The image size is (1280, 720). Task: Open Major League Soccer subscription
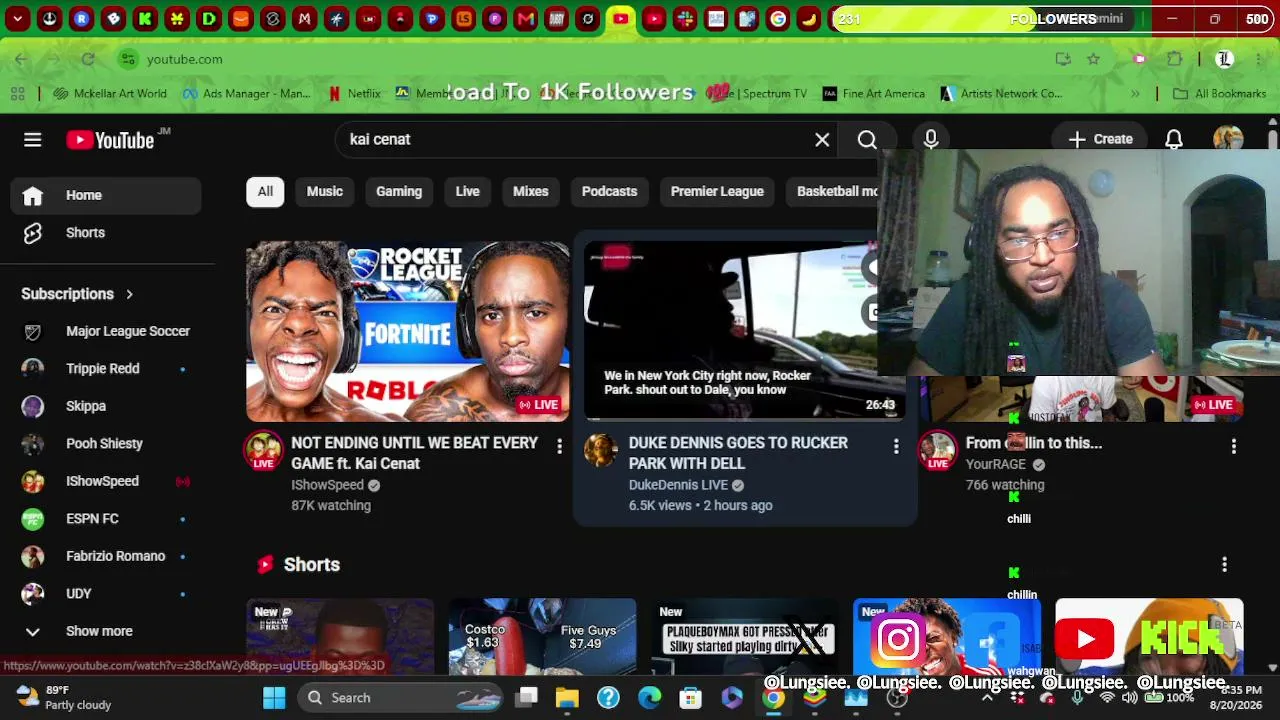pos(106,331)
